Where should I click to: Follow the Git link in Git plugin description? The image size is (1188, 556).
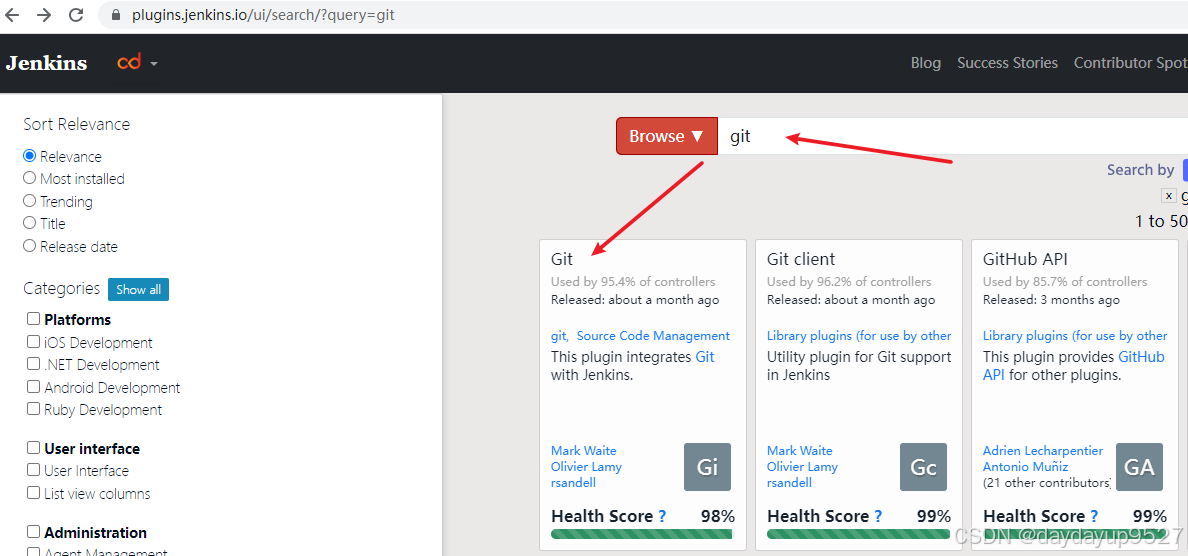click(x=705, y=357)
